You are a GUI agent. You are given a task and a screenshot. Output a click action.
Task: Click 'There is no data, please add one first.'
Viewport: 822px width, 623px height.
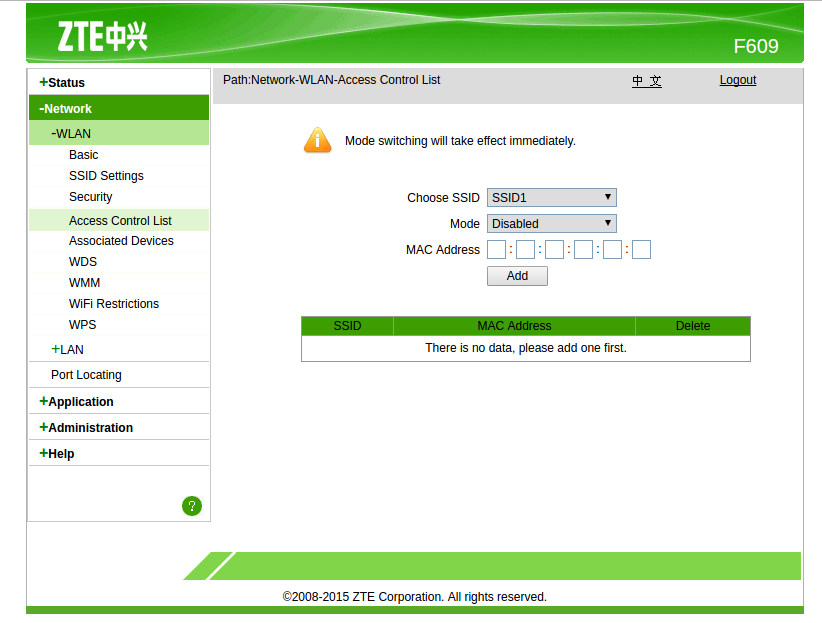(x=526, y=348)
